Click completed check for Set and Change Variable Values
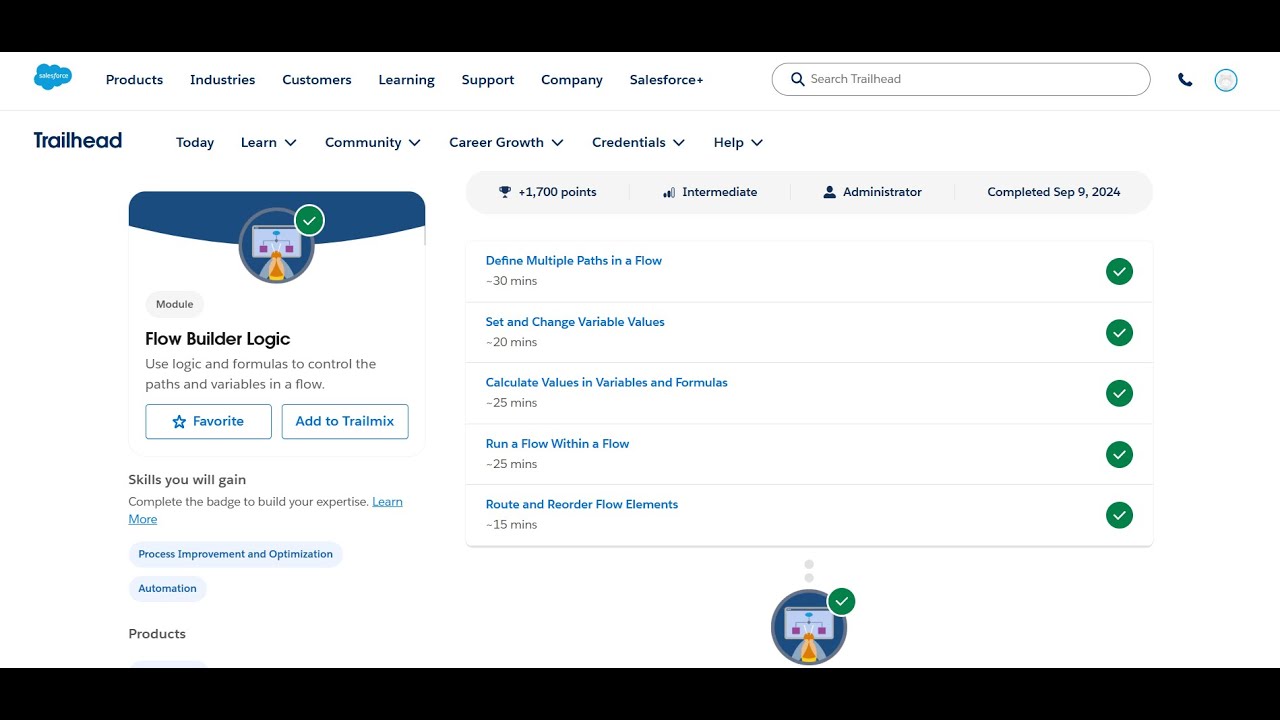 [1119, 332]
